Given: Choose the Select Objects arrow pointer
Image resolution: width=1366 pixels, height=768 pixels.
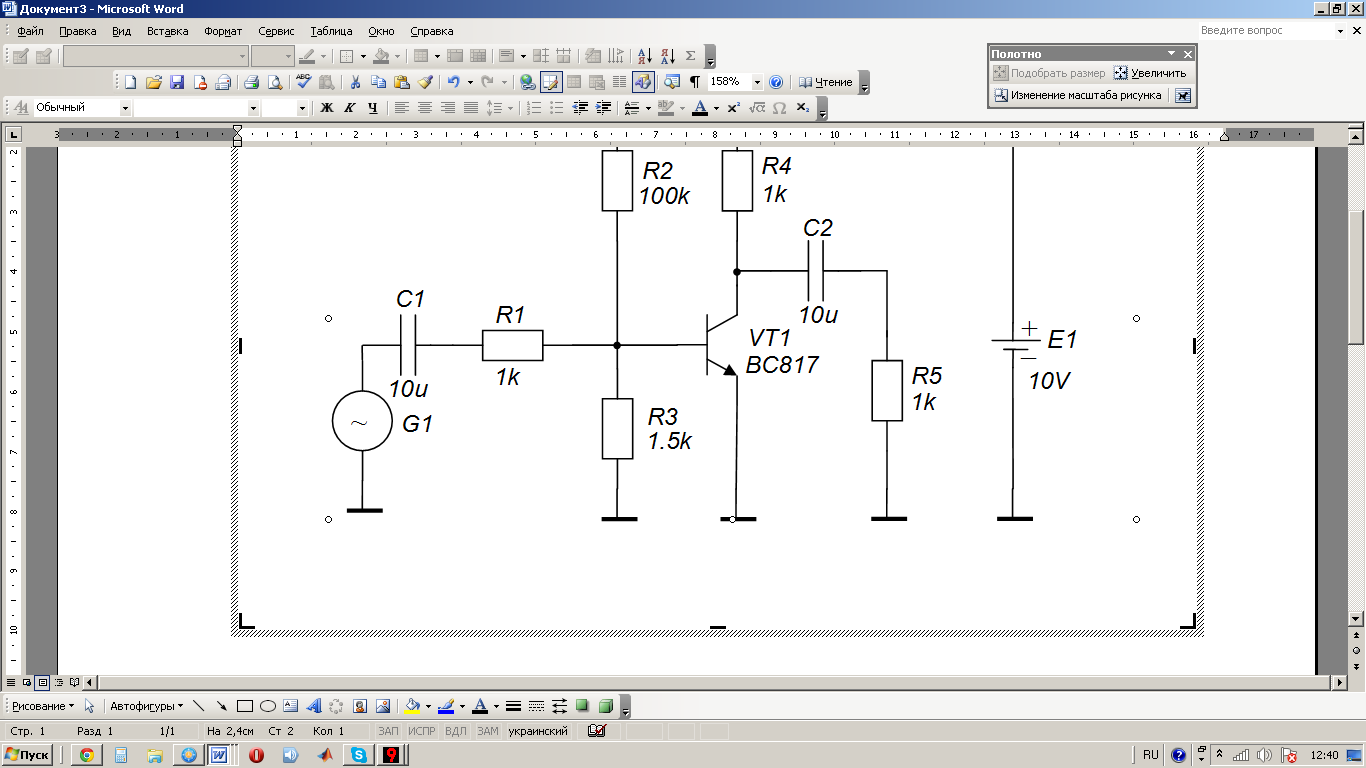Looking at the screenshot, I should [89, 706].
